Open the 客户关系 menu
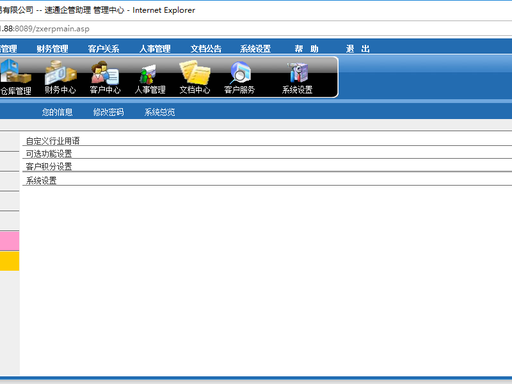This screenshot has height=384, width=512. coord(104,49)
